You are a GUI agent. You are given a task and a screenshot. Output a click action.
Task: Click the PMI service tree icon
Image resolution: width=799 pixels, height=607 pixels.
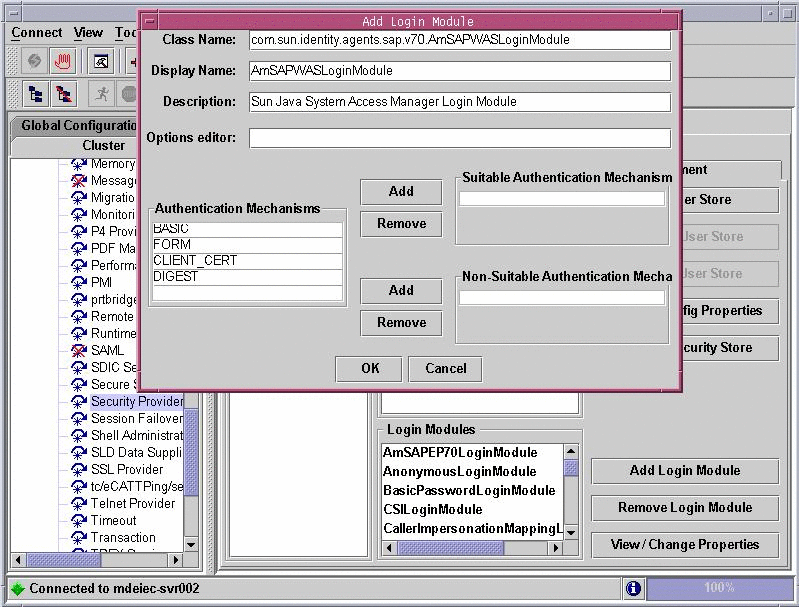point(78,282)
